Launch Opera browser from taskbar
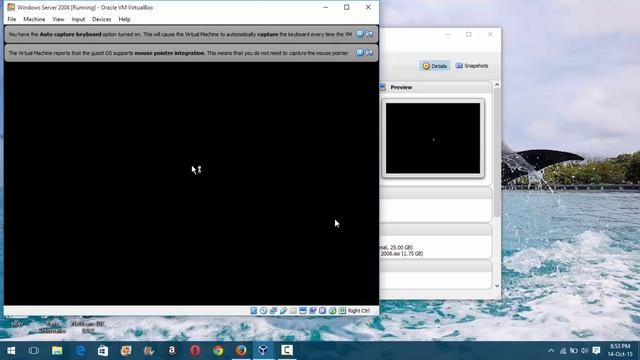Viewport: 640px width, 360px height. (x=195, y=350)
